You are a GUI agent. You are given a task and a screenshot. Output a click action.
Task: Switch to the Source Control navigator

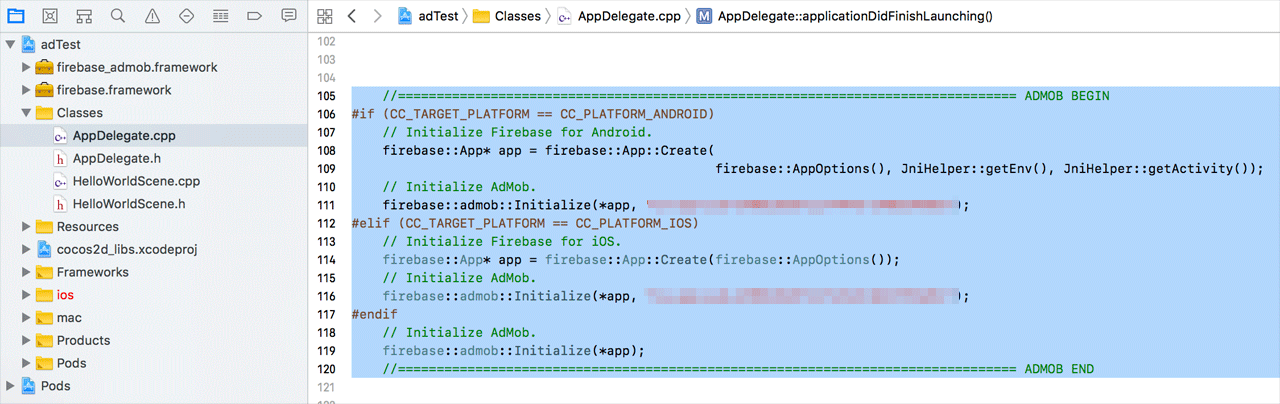[x=50, y=16]
